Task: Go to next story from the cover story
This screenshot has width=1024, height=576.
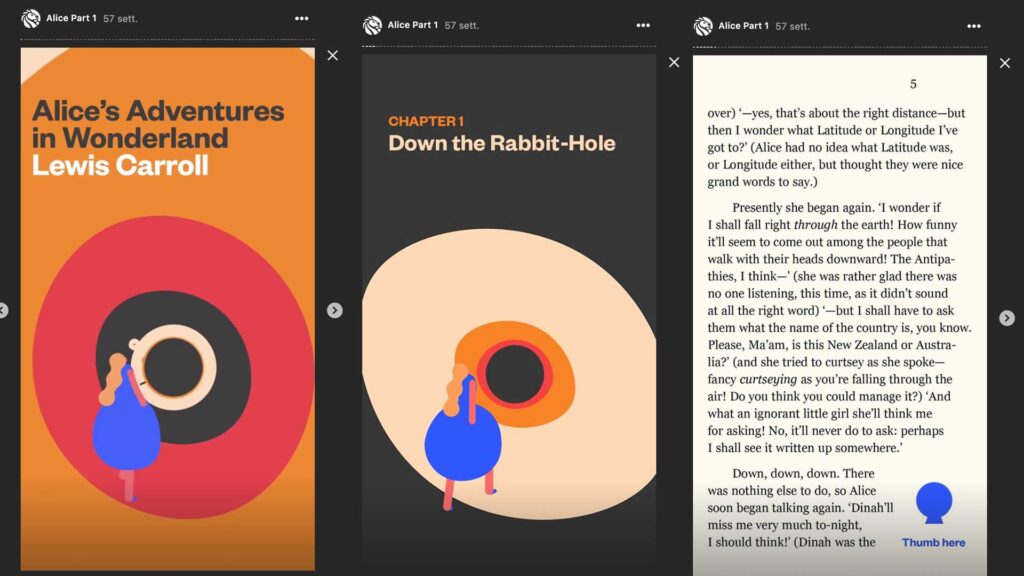Action: tap(334, 310)
